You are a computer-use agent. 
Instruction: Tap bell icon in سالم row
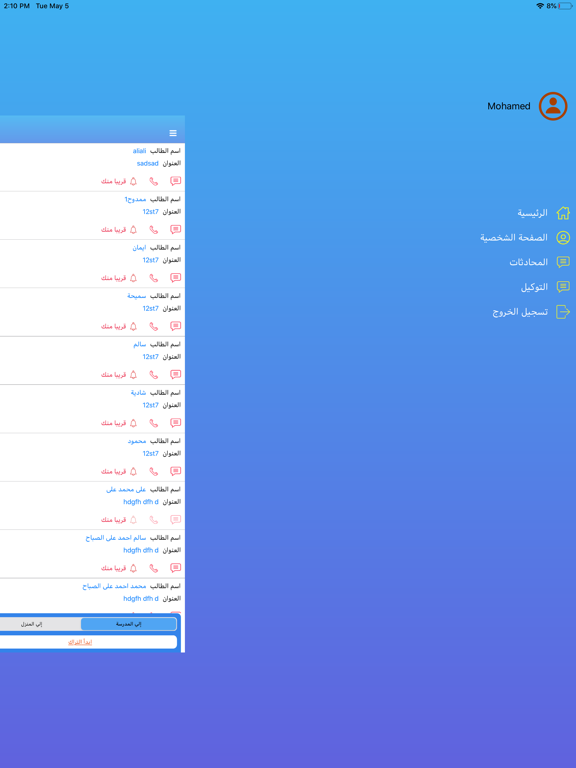(x=133, y=375)
